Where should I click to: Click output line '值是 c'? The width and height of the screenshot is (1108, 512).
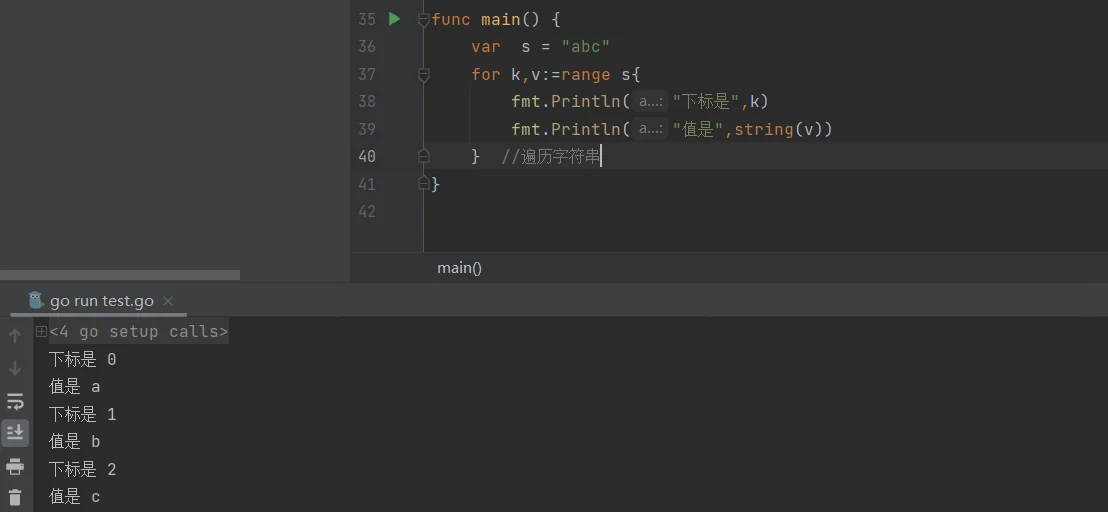coord(75,496)
